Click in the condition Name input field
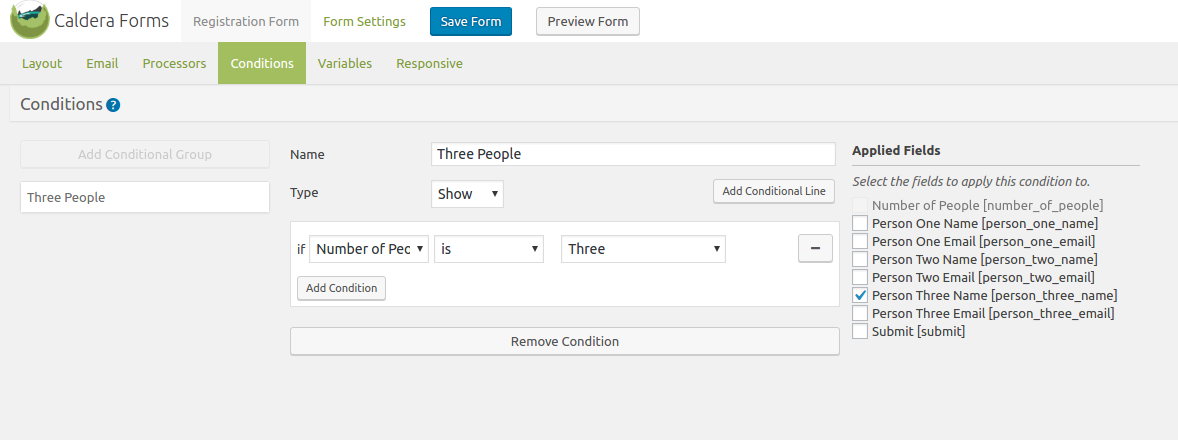 (x=632, y=154)
